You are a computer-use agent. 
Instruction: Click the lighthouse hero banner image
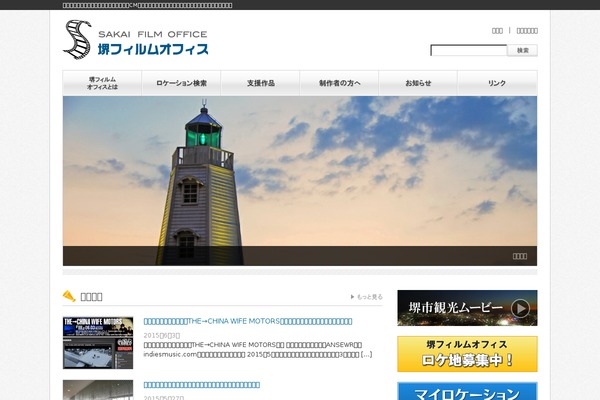[x=300, y=181]
